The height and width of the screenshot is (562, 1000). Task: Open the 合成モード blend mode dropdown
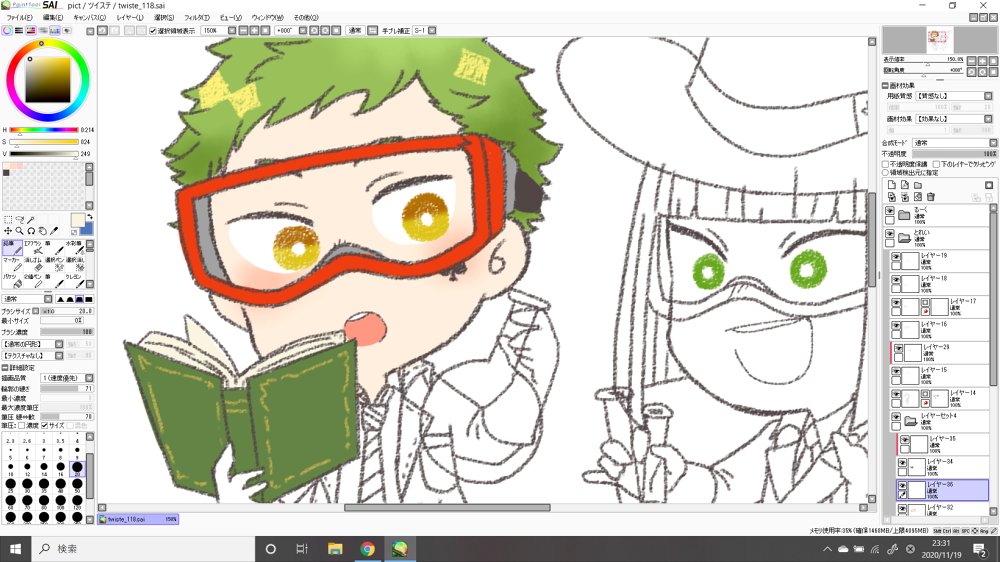click(992, 143)
